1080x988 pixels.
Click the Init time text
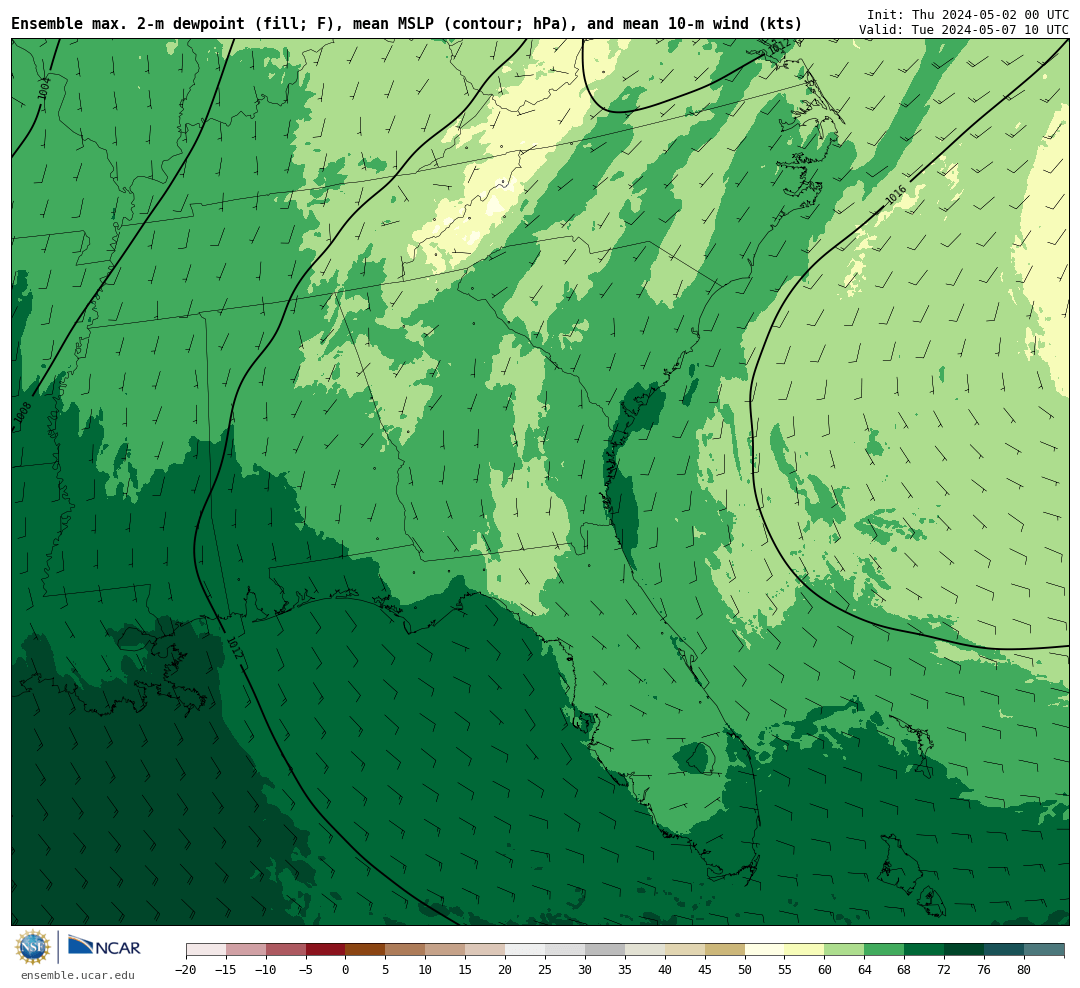click(x=968, y=14)
